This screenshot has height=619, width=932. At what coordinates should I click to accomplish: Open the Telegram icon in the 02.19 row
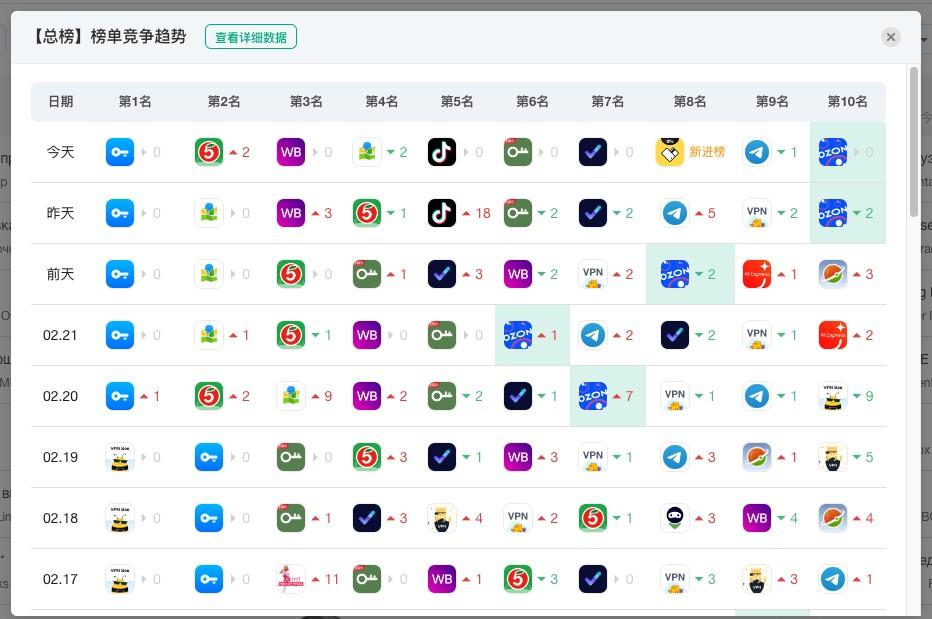(x=675, y=457)
